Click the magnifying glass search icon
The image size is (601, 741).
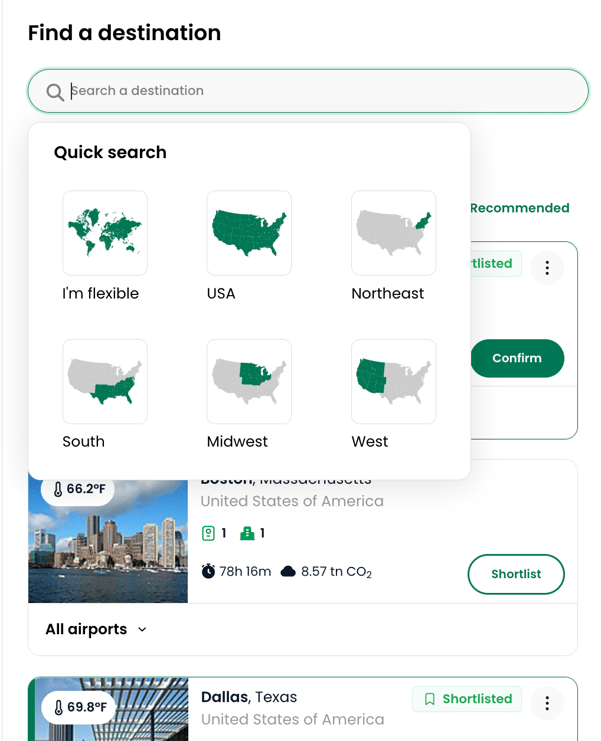click(55, 92)
